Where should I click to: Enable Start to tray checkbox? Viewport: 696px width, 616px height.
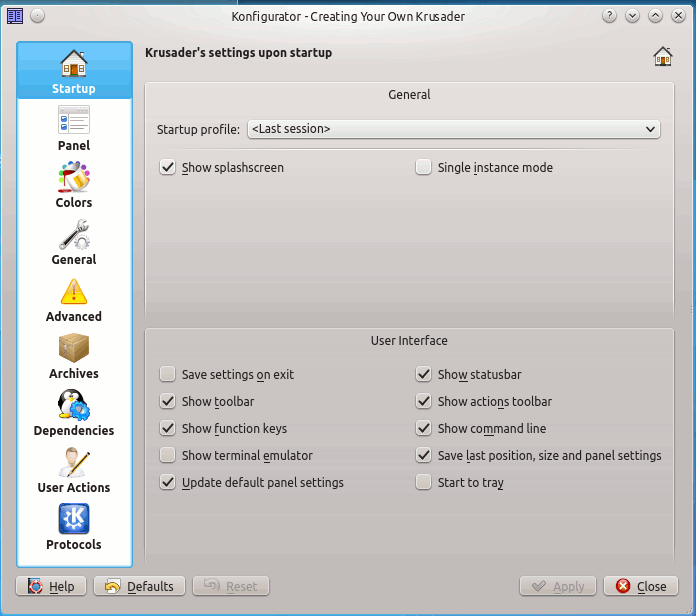tap(423, 482)
